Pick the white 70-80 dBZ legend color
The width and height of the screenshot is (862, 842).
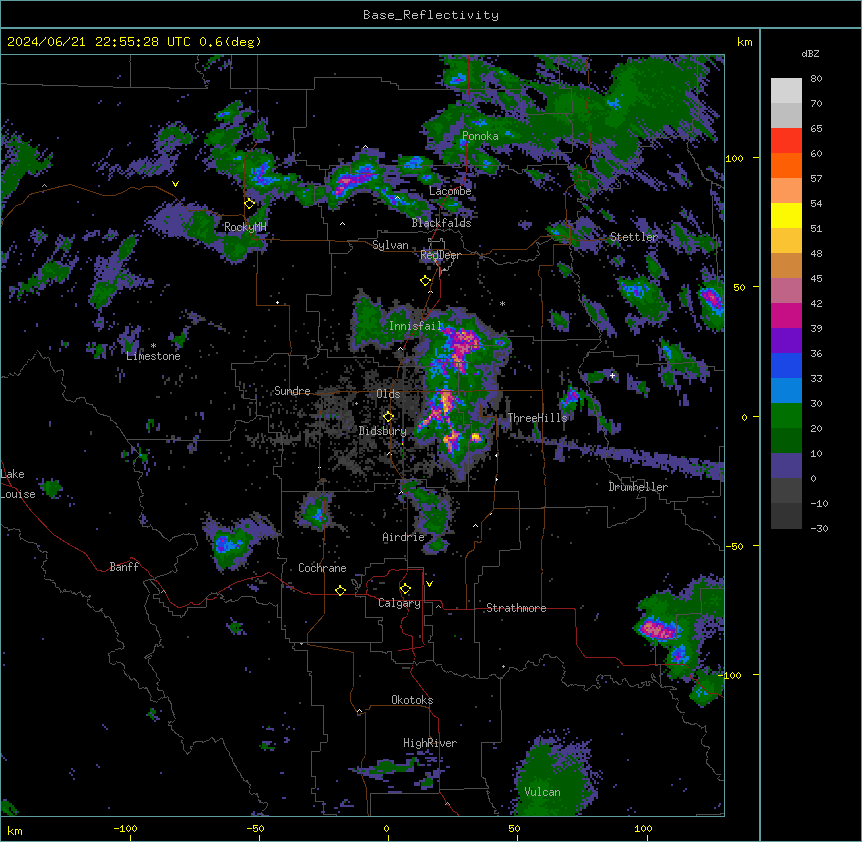(x=786, y=91)
